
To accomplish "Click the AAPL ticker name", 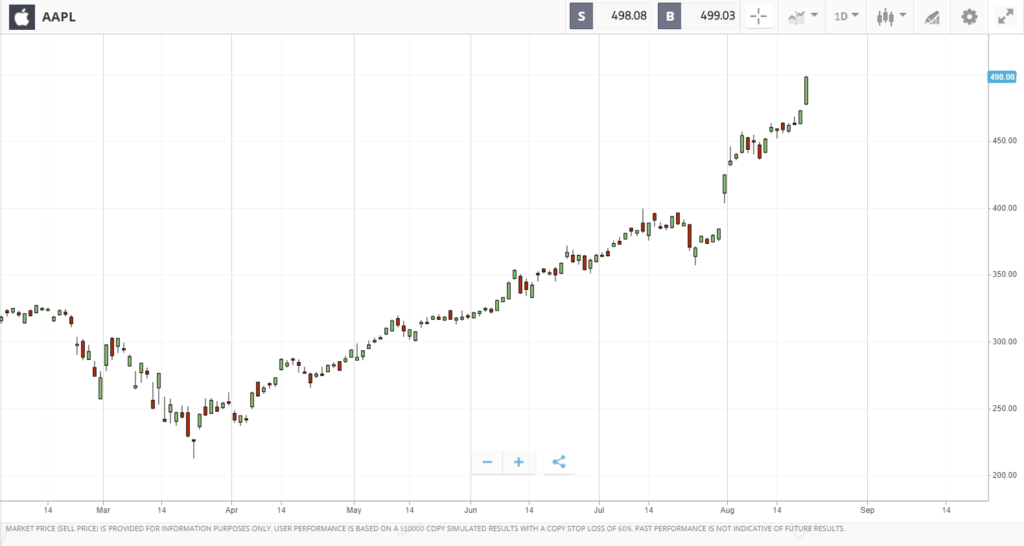I will pos(59,17).
